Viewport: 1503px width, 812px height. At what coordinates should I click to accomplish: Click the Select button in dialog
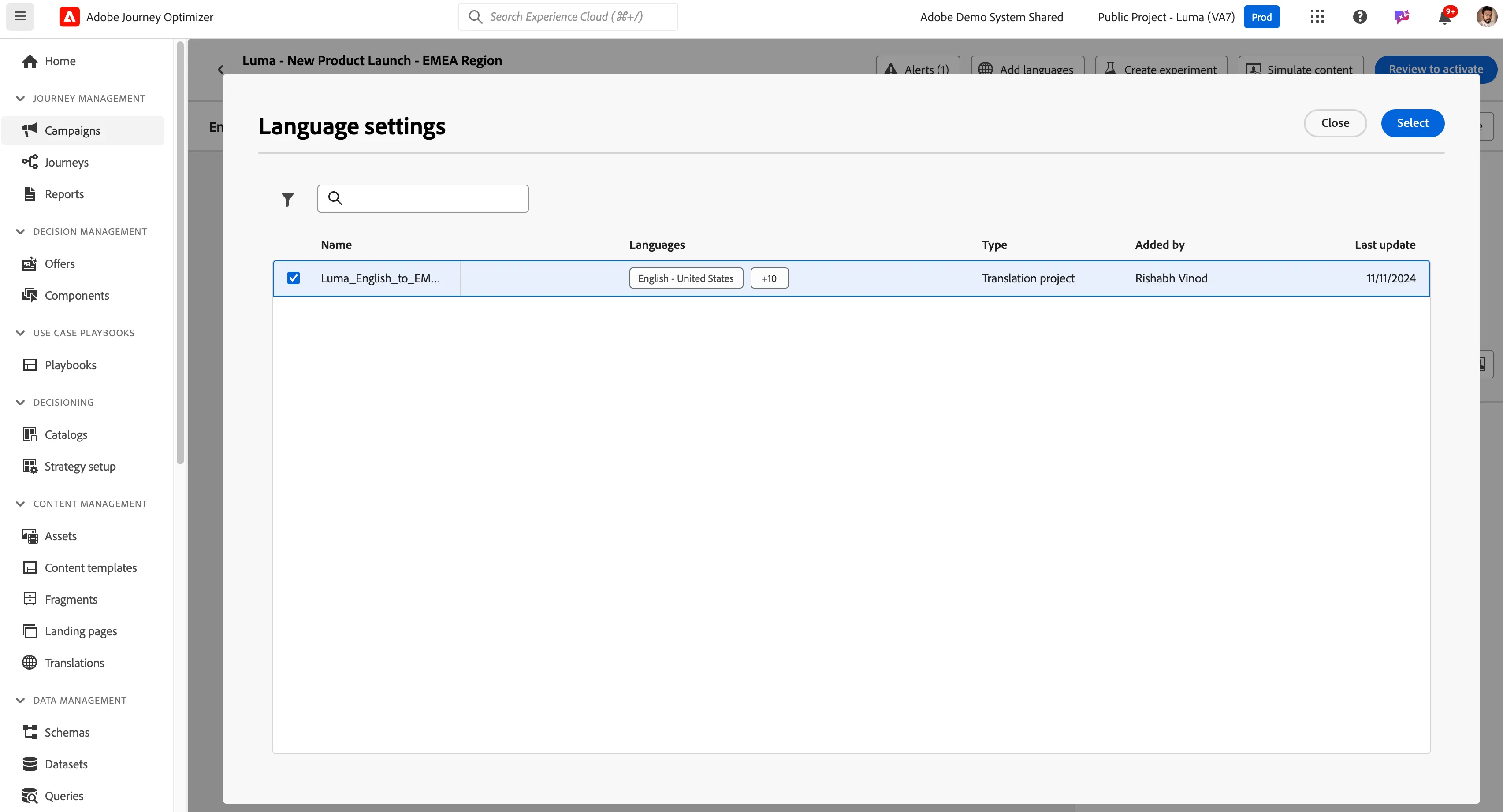(1413, 123)
